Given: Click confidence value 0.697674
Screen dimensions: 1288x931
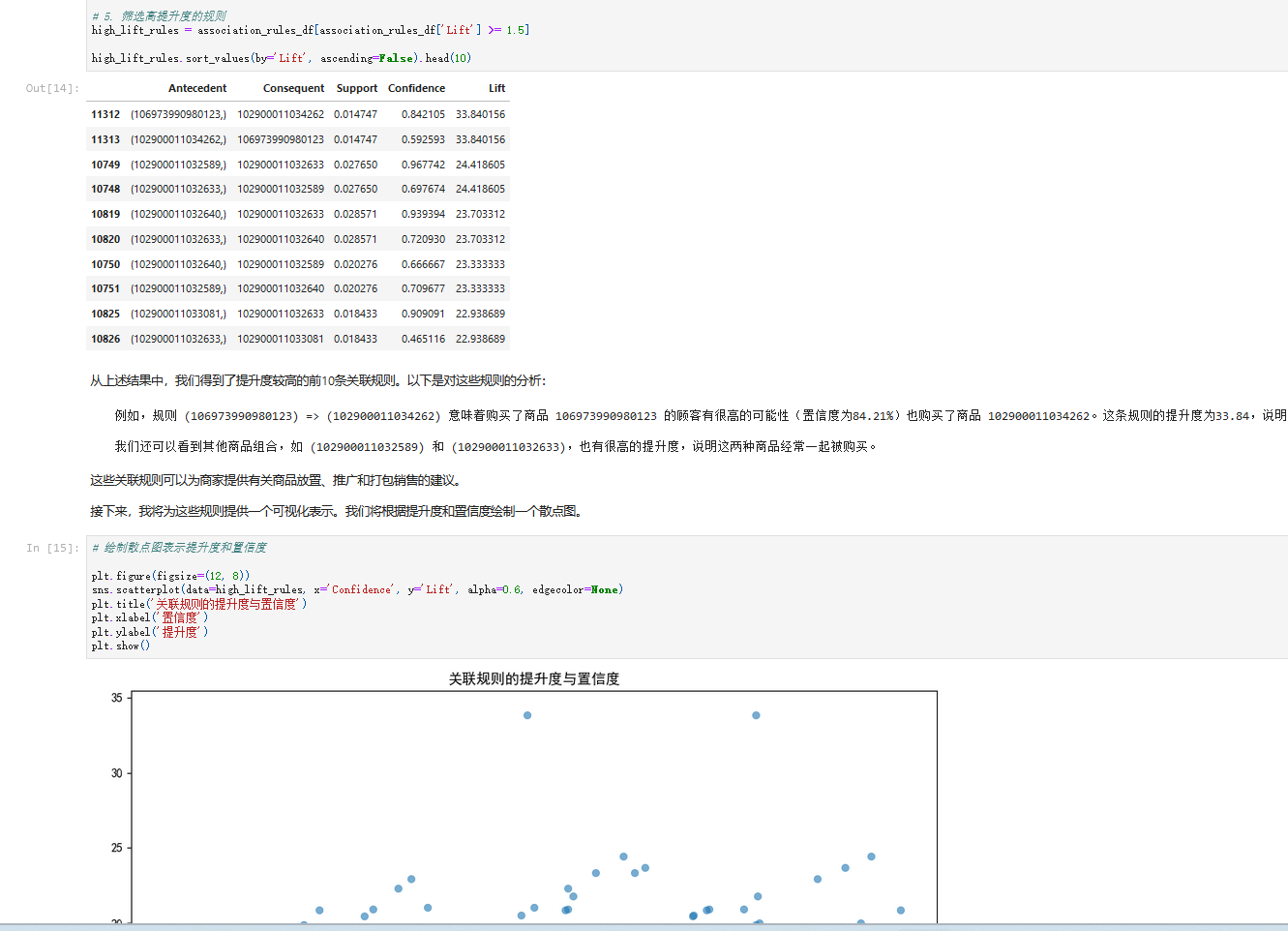Looking at the screenshot, I should point(423,189).
